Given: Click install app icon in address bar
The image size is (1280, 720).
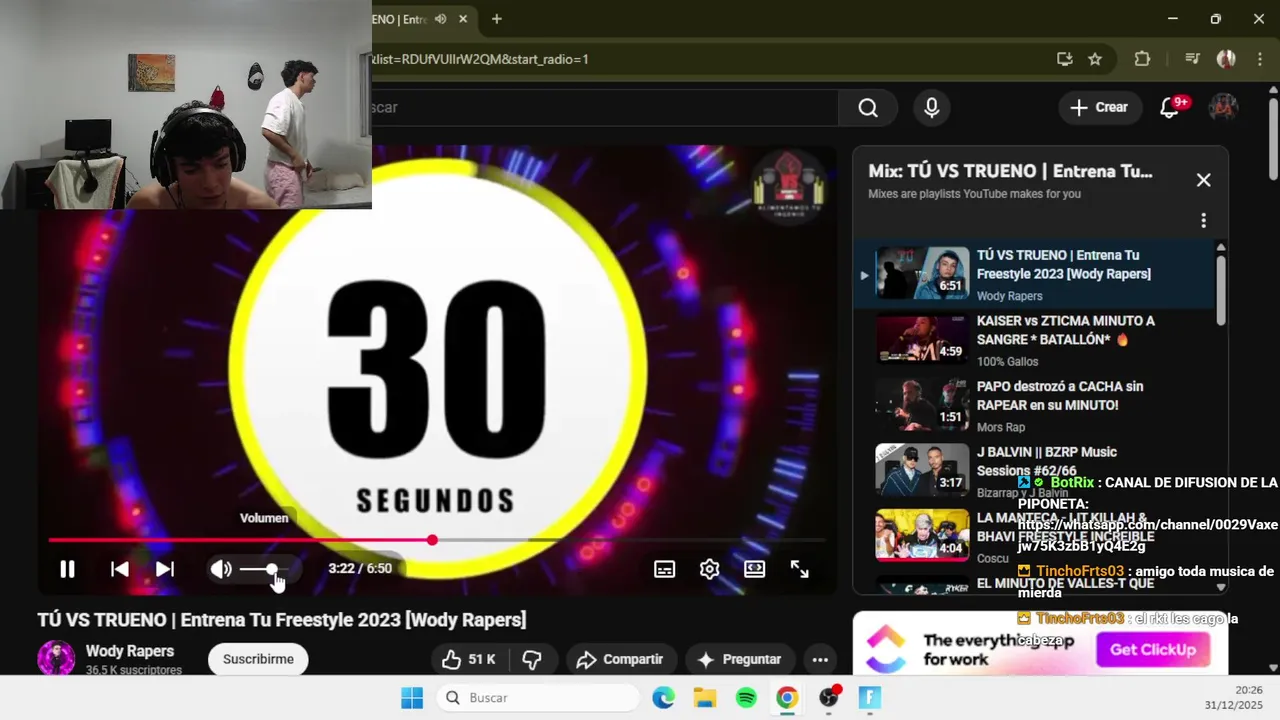Looking at the screenshot, I should point(1065,59).
